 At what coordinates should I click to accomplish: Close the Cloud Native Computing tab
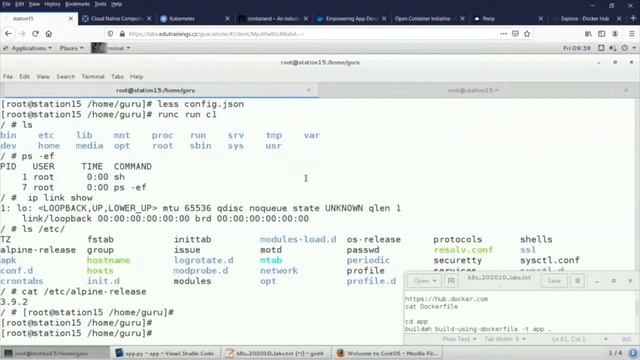point(149,19)
